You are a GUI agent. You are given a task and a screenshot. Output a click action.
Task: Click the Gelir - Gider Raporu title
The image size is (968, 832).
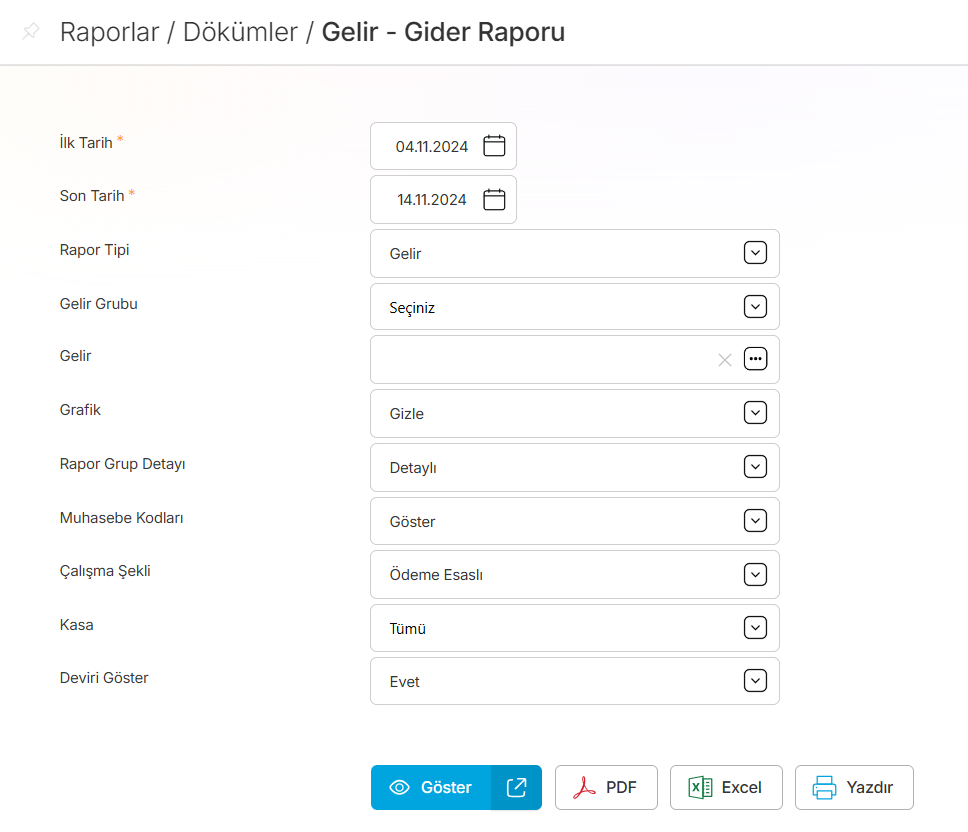tap(443, 32)
